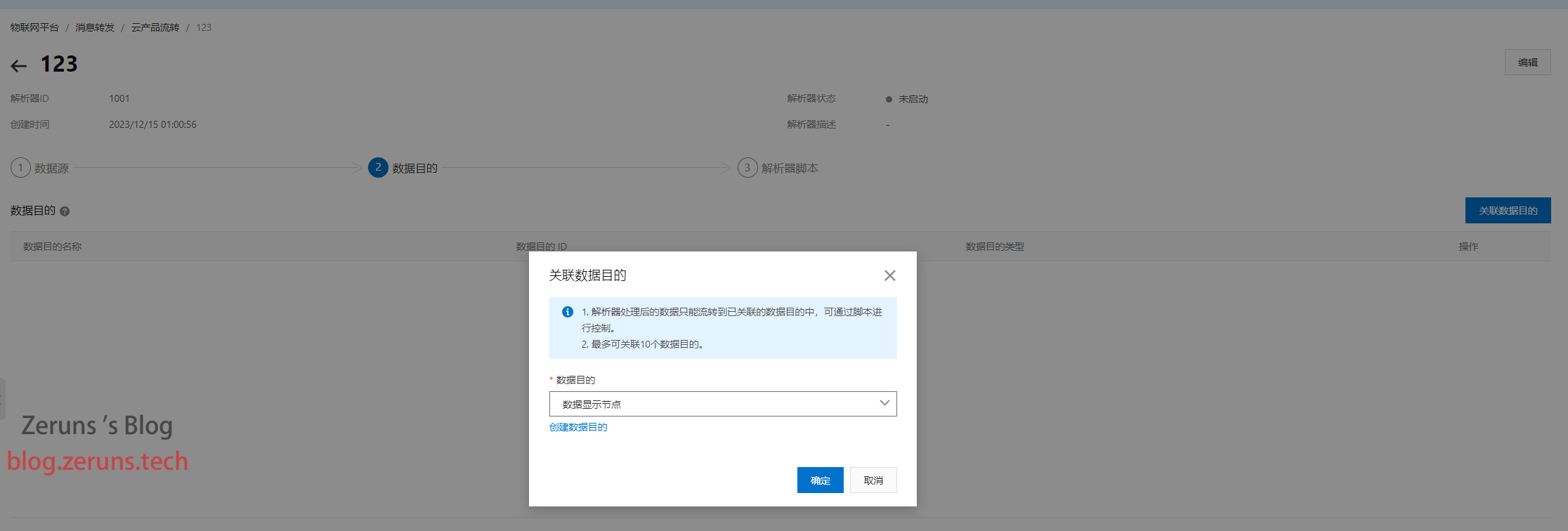Click the blue info icon in the dialog notice
The height and width of the screenshot is (531, 1568).
pyautogui.click(x=568, y=312)
